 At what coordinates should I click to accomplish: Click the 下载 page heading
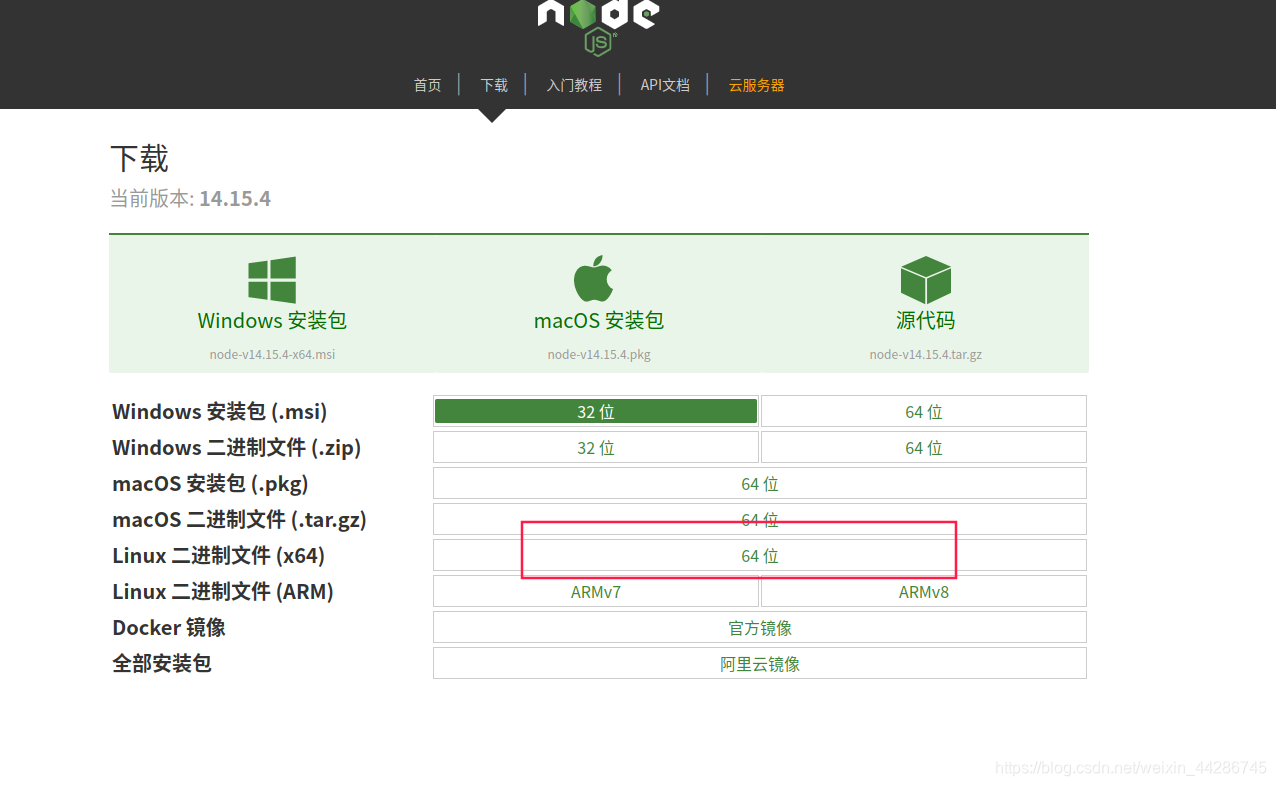pos(139,158)
